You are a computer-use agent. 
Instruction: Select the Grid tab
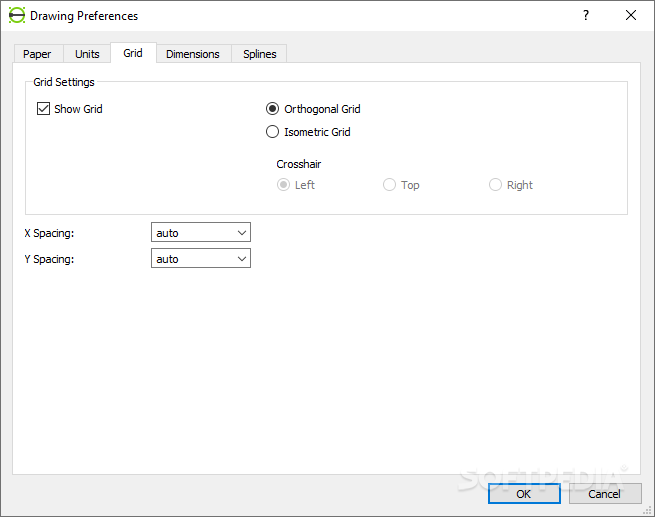[x=133, y=53]
